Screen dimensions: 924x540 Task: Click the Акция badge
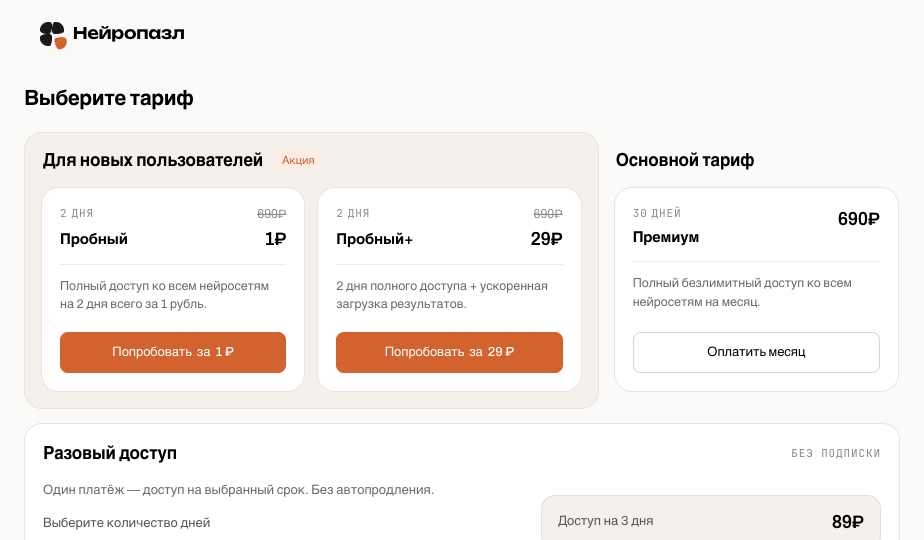pyautogui.click(x=298, y=160)
